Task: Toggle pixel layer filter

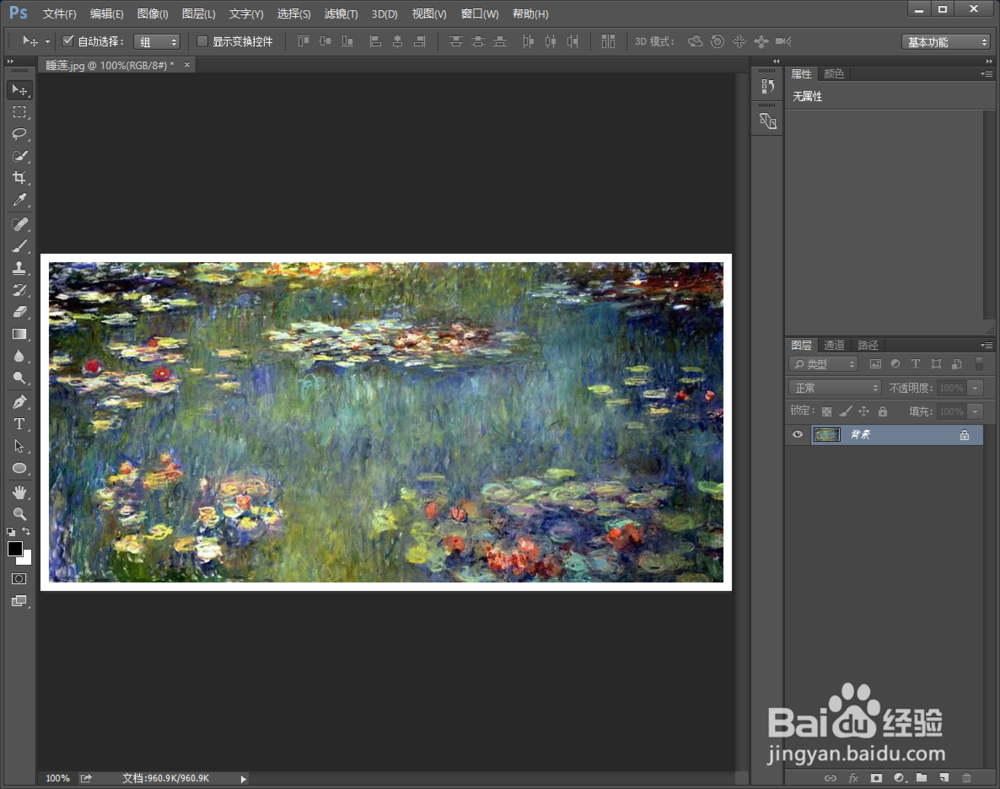Action: pyautogui.click(x=875, y=364)
